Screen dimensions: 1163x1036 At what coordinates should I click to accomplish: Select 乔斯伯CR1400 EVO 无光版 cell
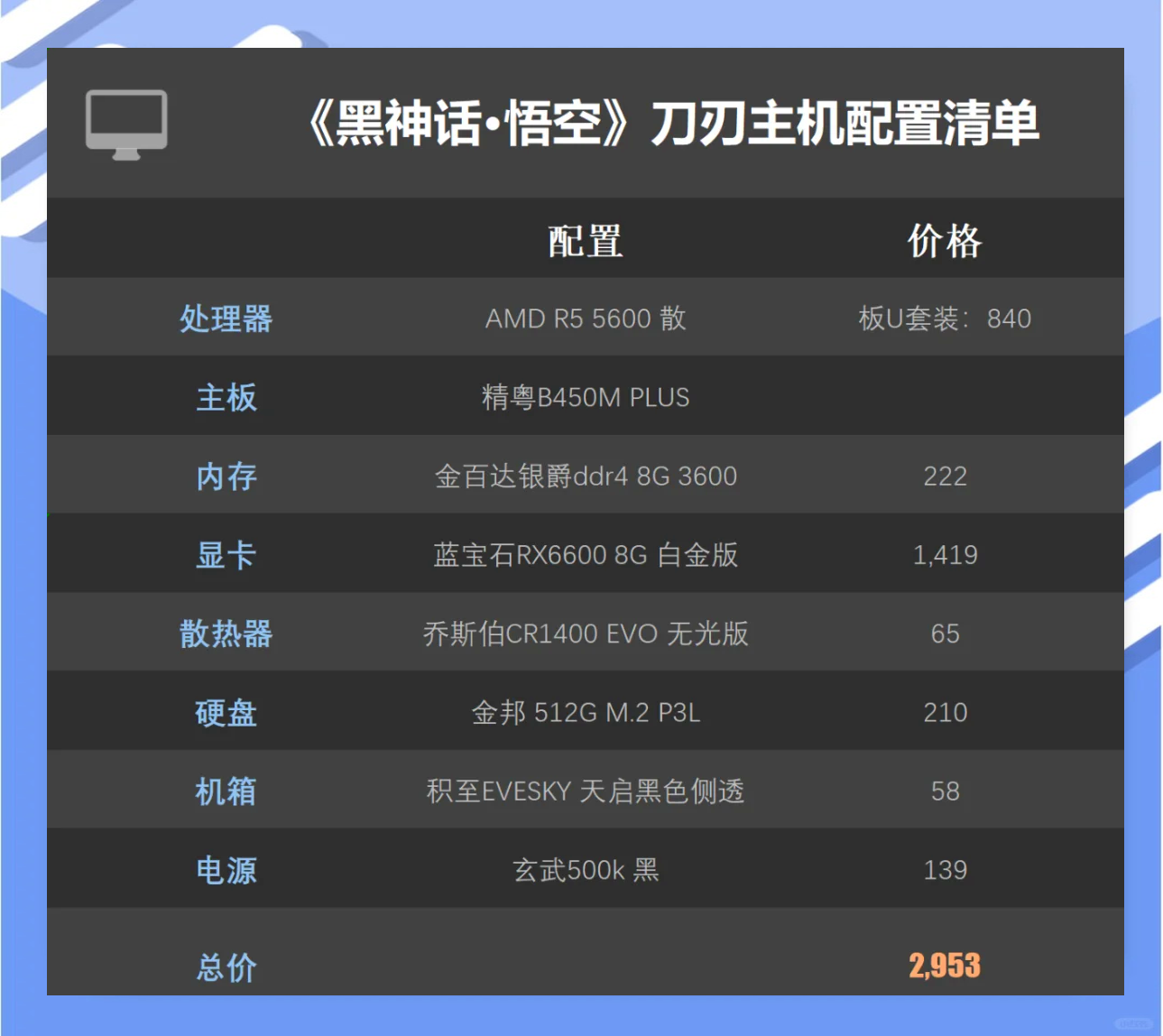point(586,634)
